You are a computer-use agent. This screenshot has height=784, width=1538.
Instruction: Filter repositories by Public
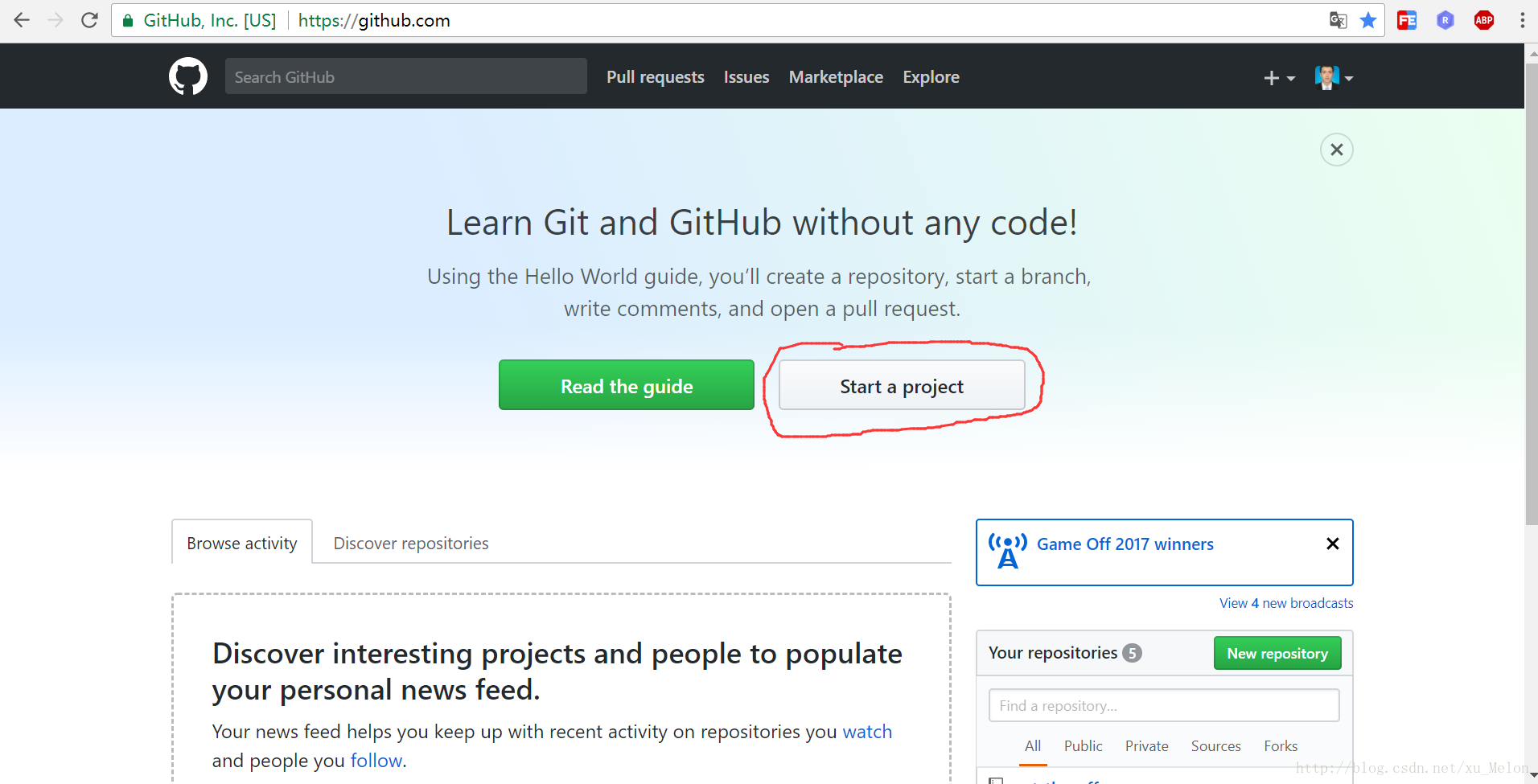click(1084, 746)
